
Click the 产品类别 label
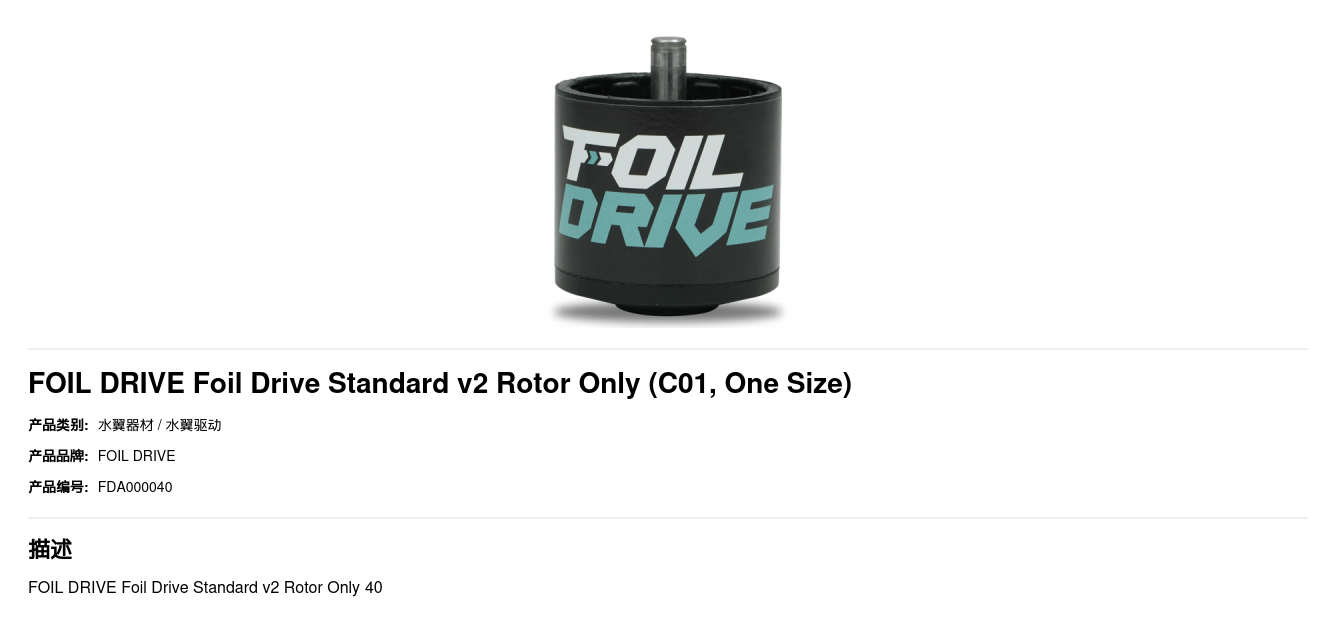[58, 425]
